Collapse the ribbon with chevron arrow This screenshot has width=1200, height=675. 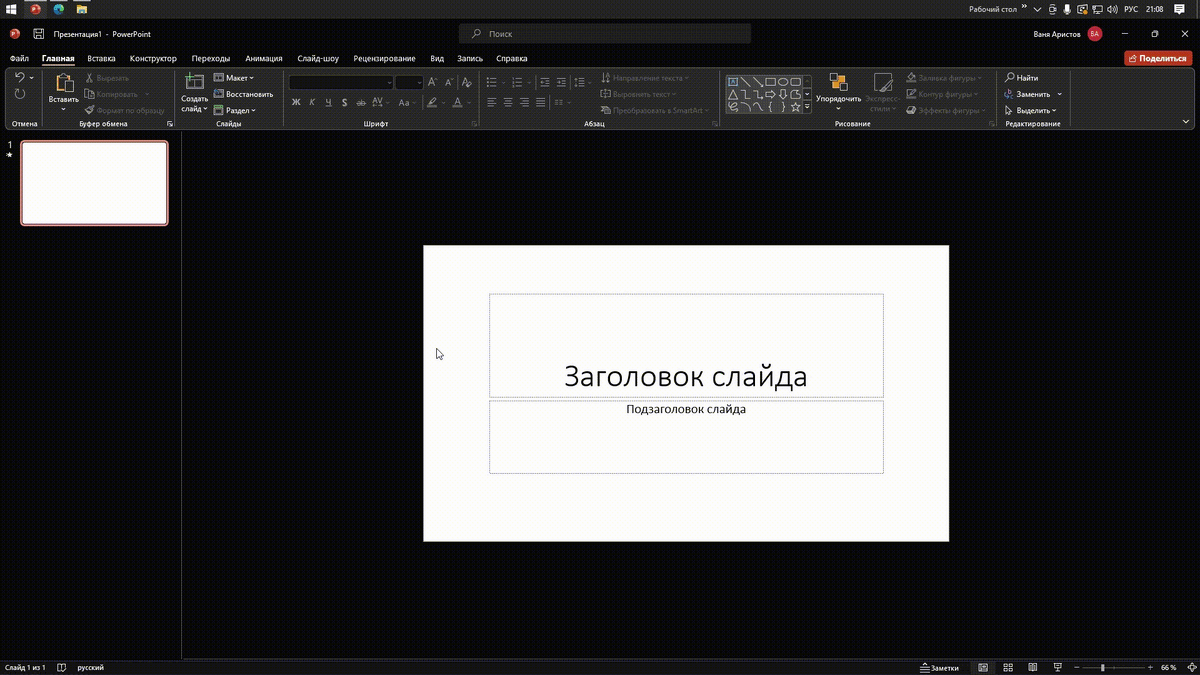click(1186, 124)
